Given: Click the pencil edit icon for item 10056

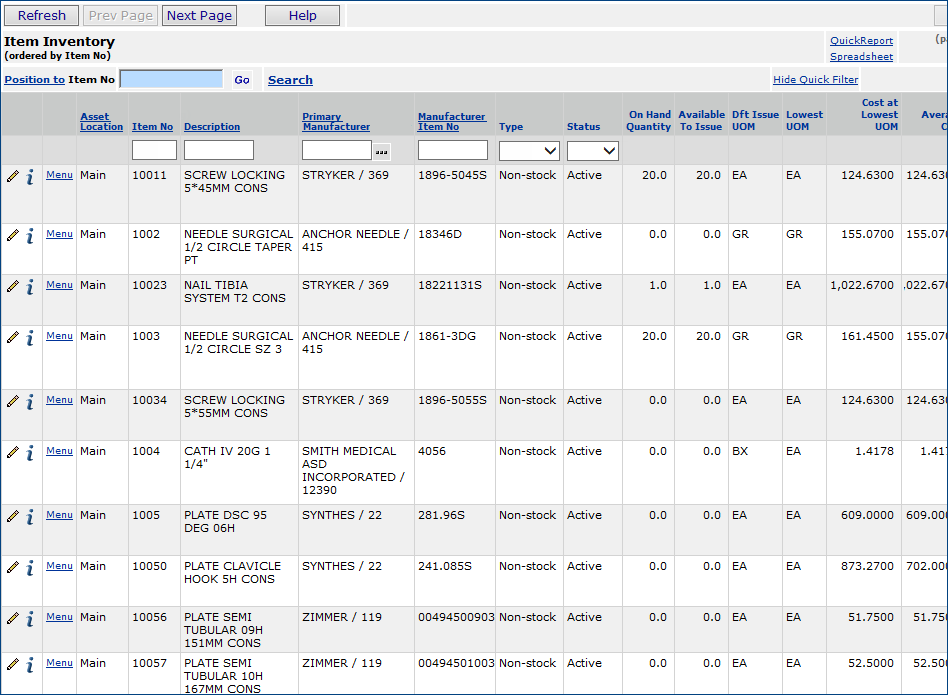Looking at the screenshot, I should pyautogui.click(x=12, y=618).
